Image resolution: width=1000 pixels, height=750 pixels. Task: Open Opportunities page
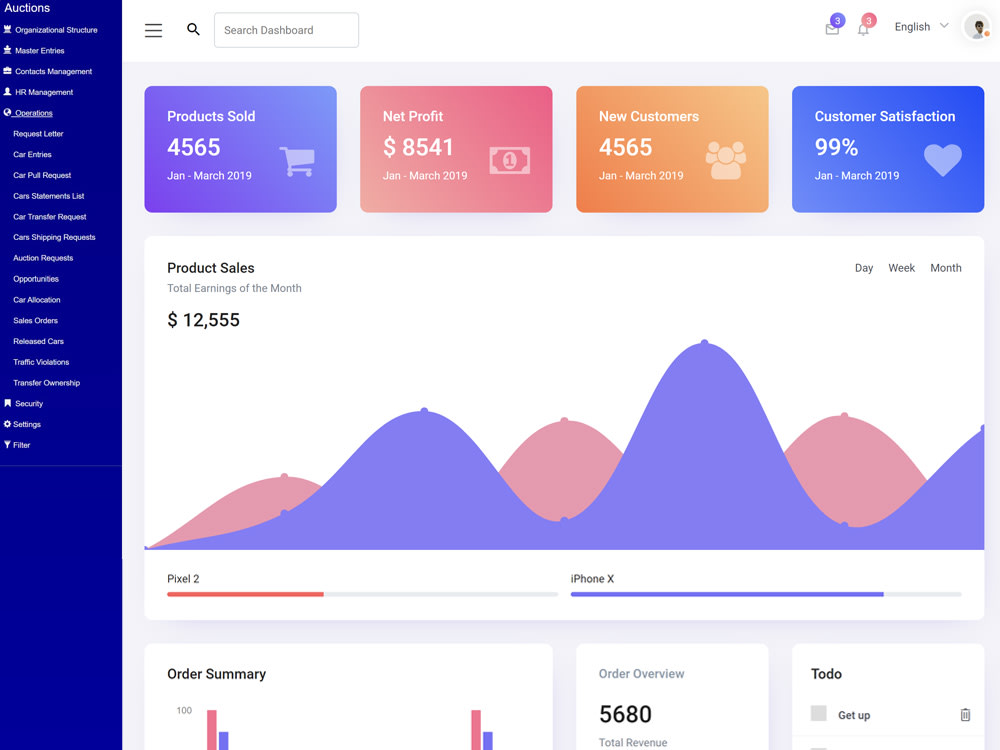pos(36,279)
